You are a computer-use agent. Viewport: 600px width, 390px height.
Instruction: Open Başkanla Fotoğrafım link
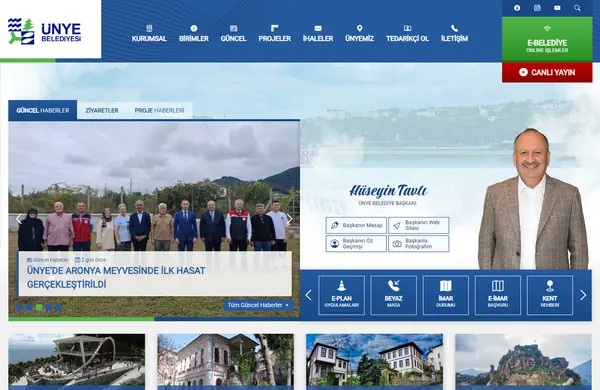tap(419, 244)
